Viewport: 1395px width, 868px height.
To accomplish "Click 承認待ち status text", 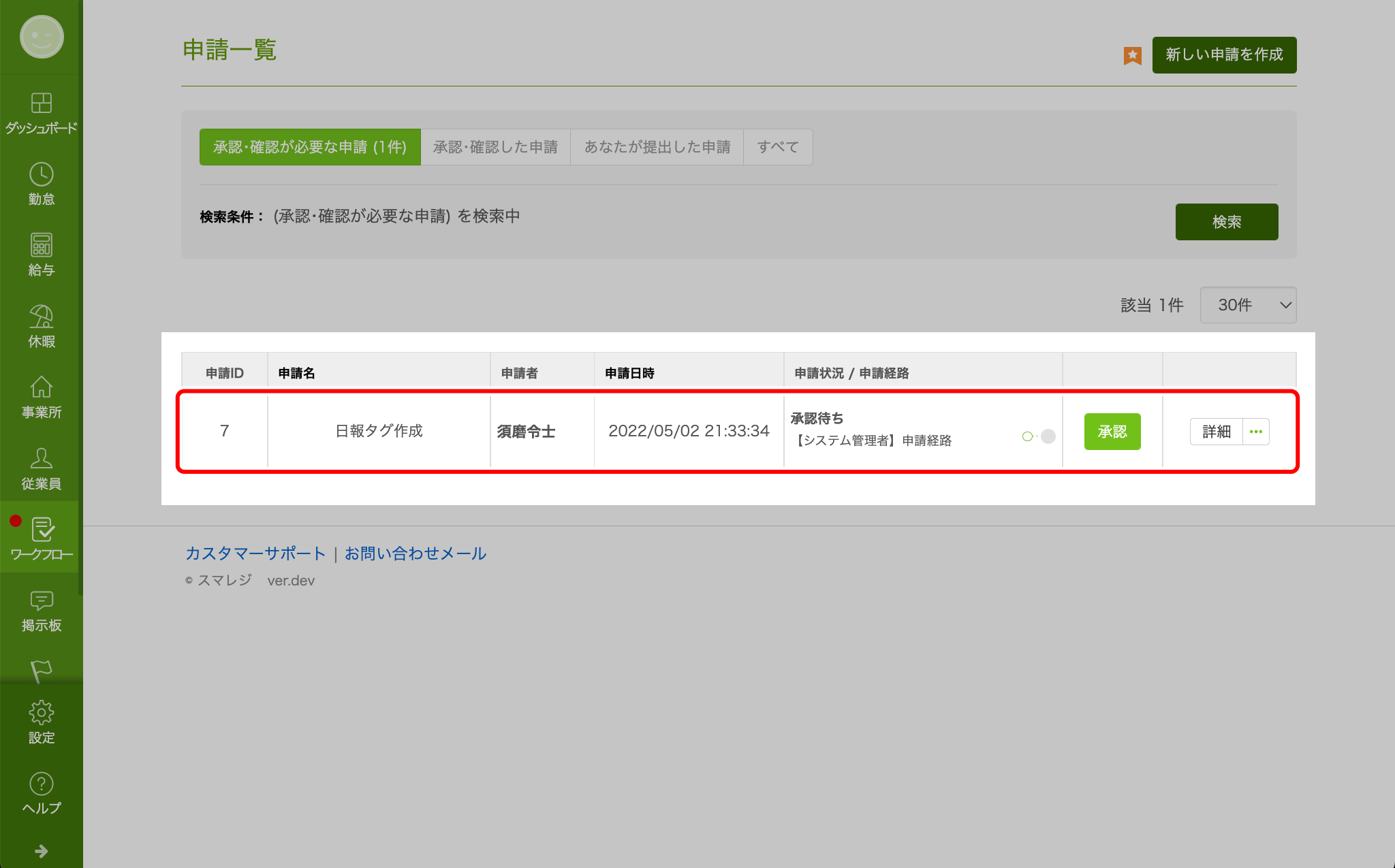I will click(x=817, y=418).
